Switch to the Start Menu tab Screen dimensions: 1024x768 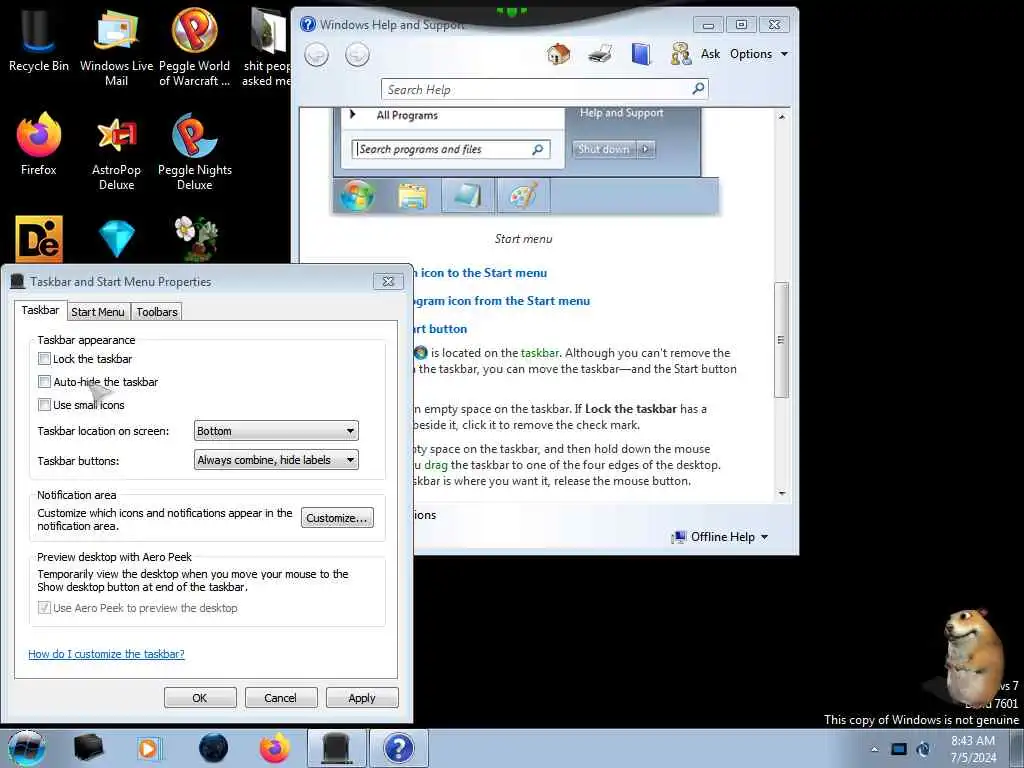pyautogui.click(x=98, y=312)
